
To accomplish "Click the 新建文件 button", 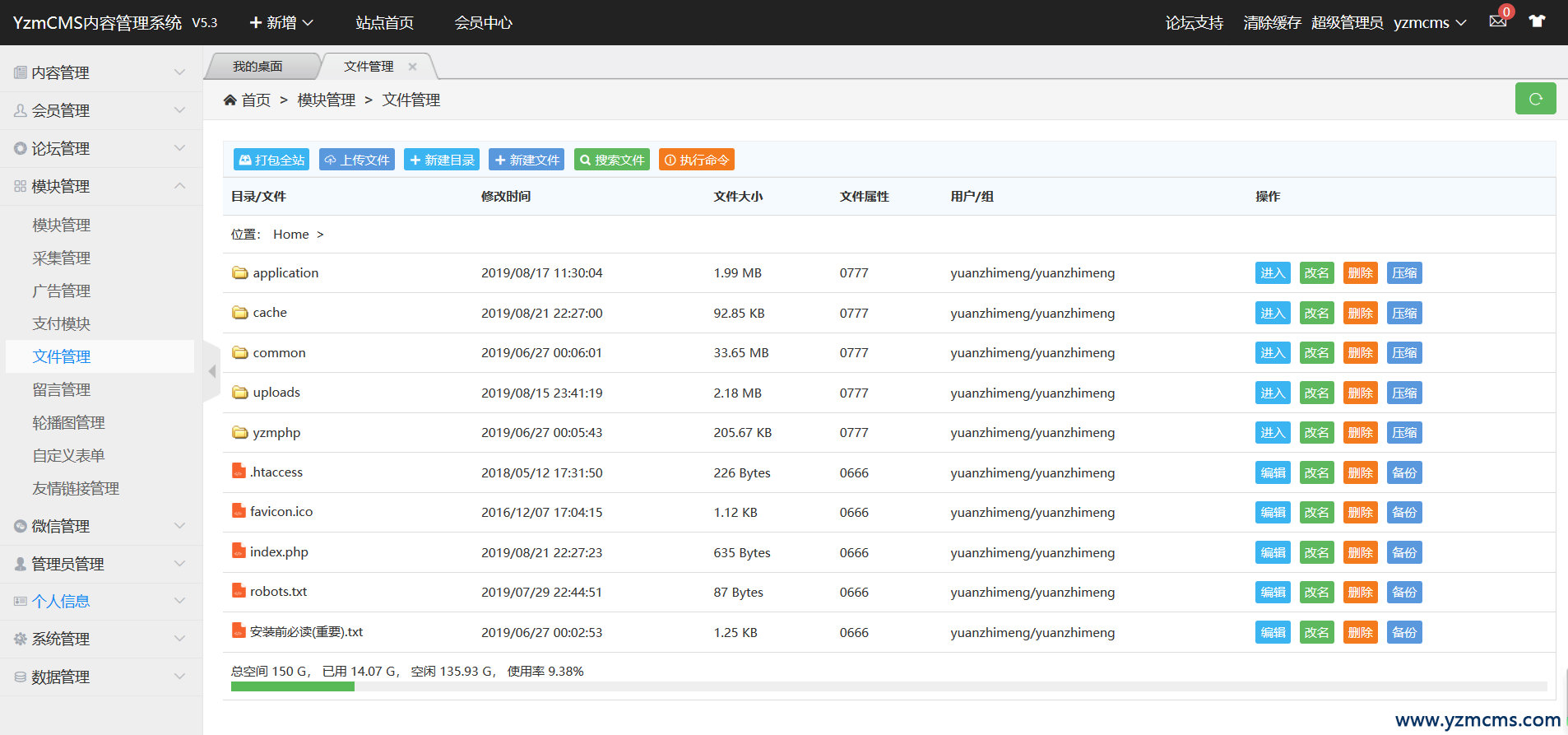I will pyautogui.click(x=527, y=160).
